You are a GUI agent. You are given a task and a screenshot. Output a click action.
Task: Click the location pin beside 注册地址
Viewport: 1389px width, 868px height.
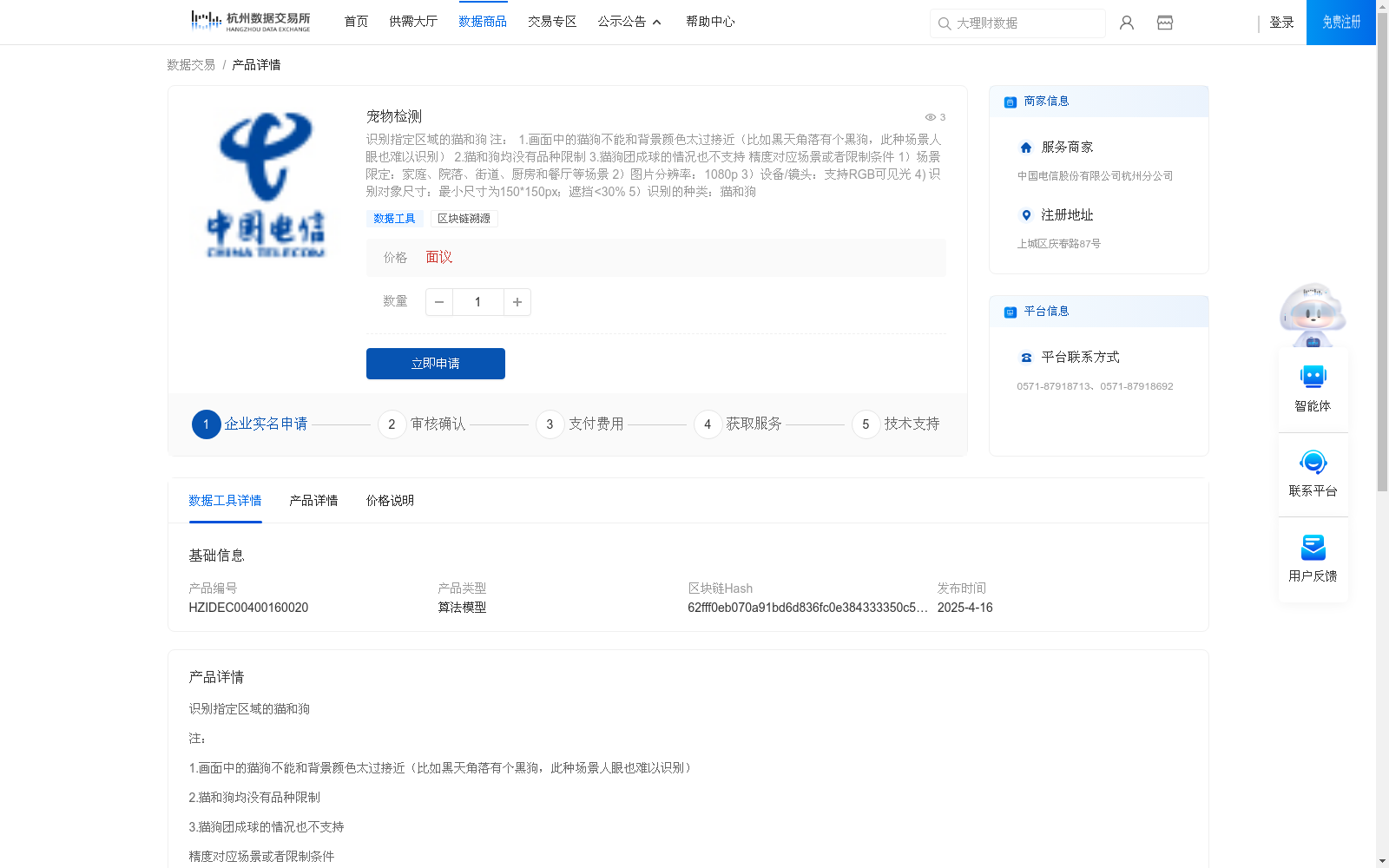pyautogui.click(x=1026, y=215)
